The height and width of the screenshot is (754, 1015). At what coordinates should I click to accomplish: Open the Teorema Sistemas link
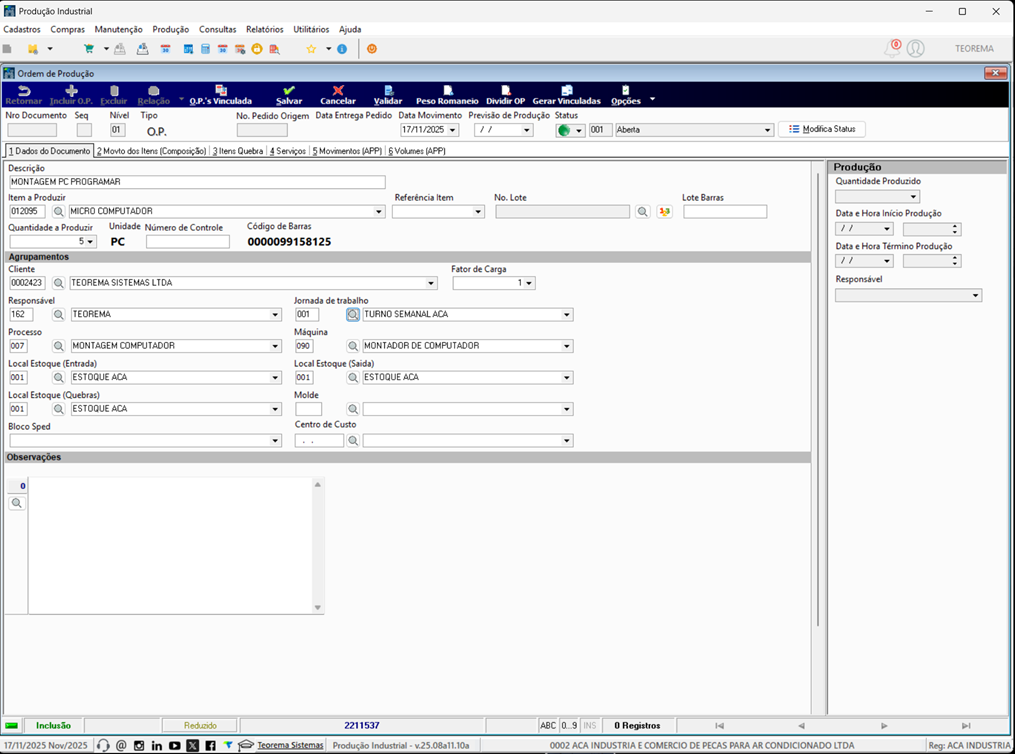click(x=290, y=746)
